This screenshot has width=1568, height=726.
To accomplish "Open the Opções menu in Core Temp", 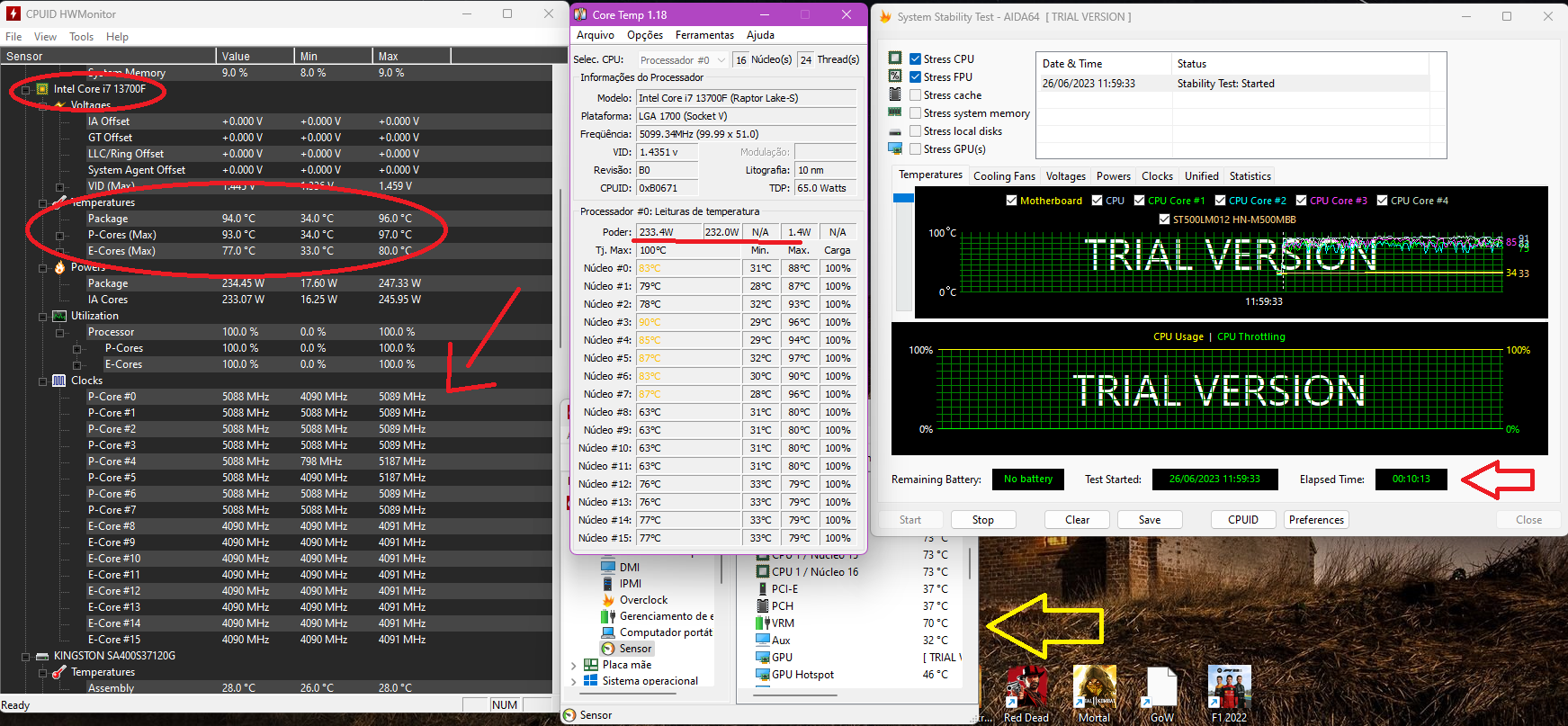I will [x=645, y=35].
